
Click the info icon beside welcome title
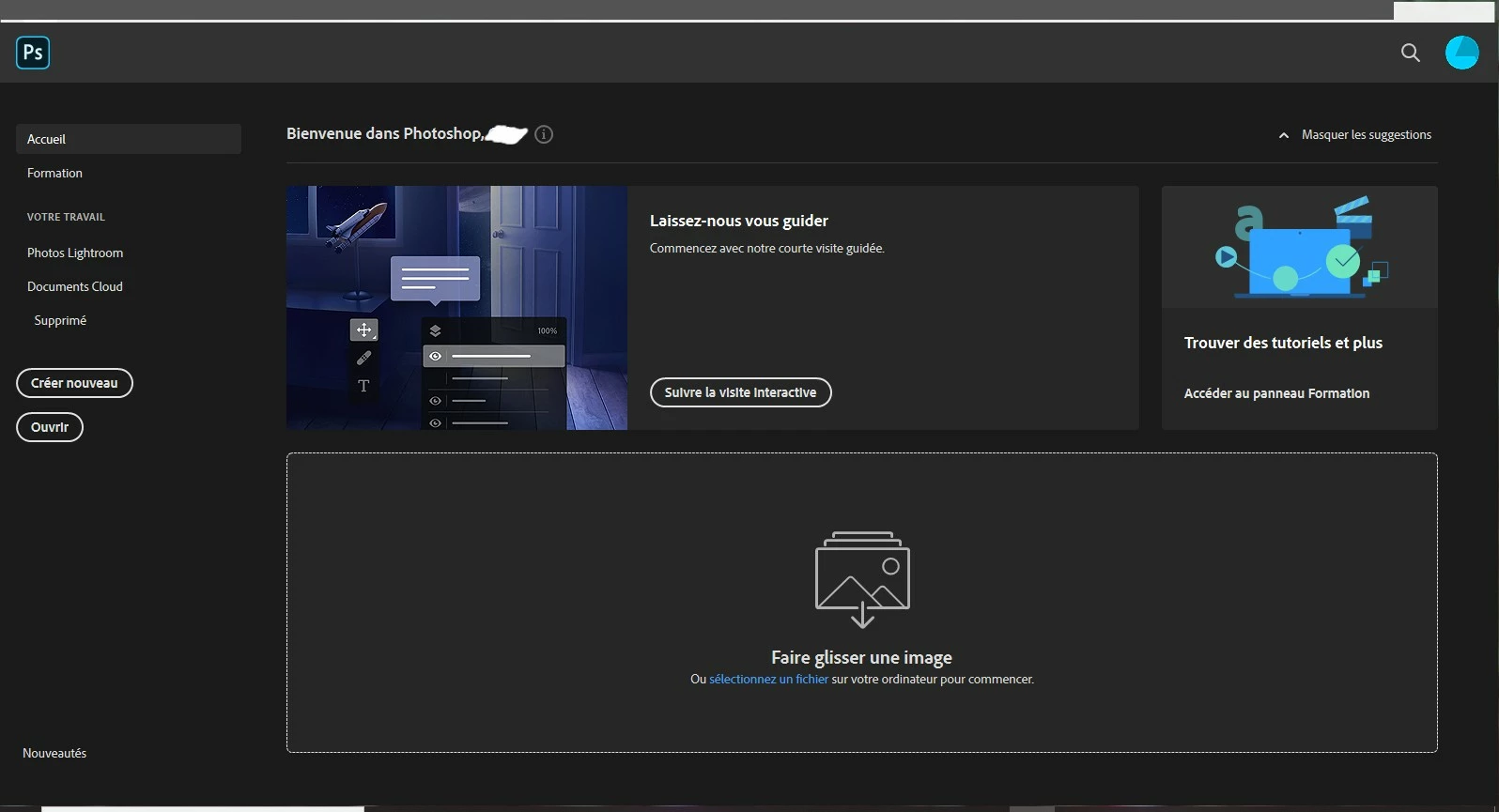(x=544, y=134)
